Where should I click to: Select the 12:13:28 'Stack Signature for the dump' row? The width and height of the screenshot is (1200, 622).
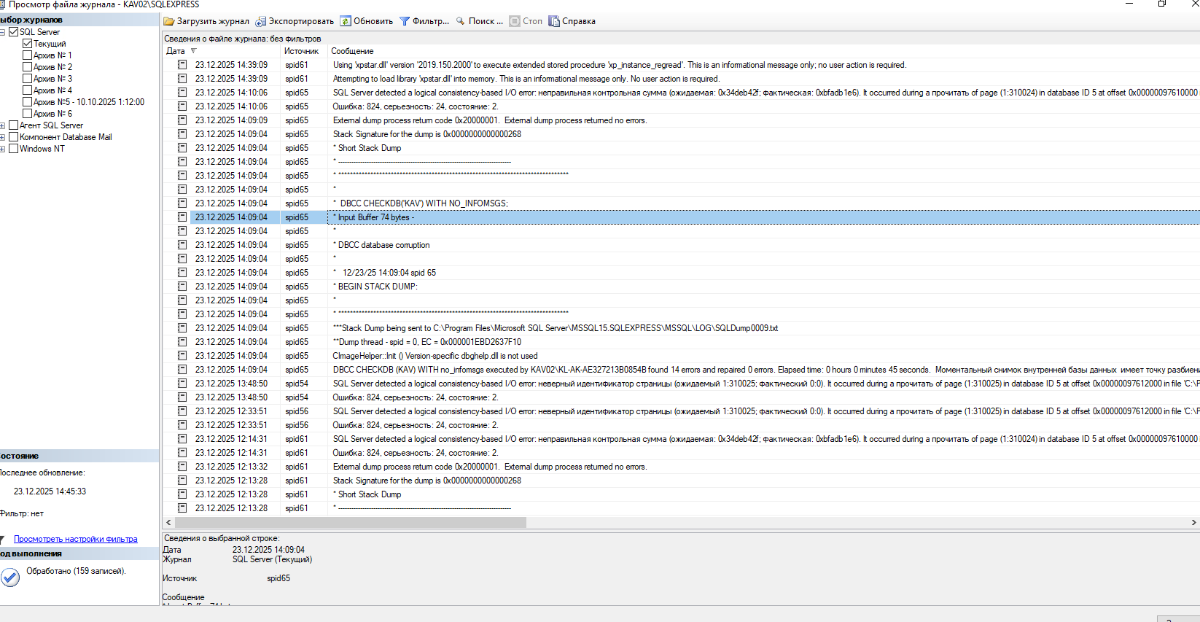(681, 481)
